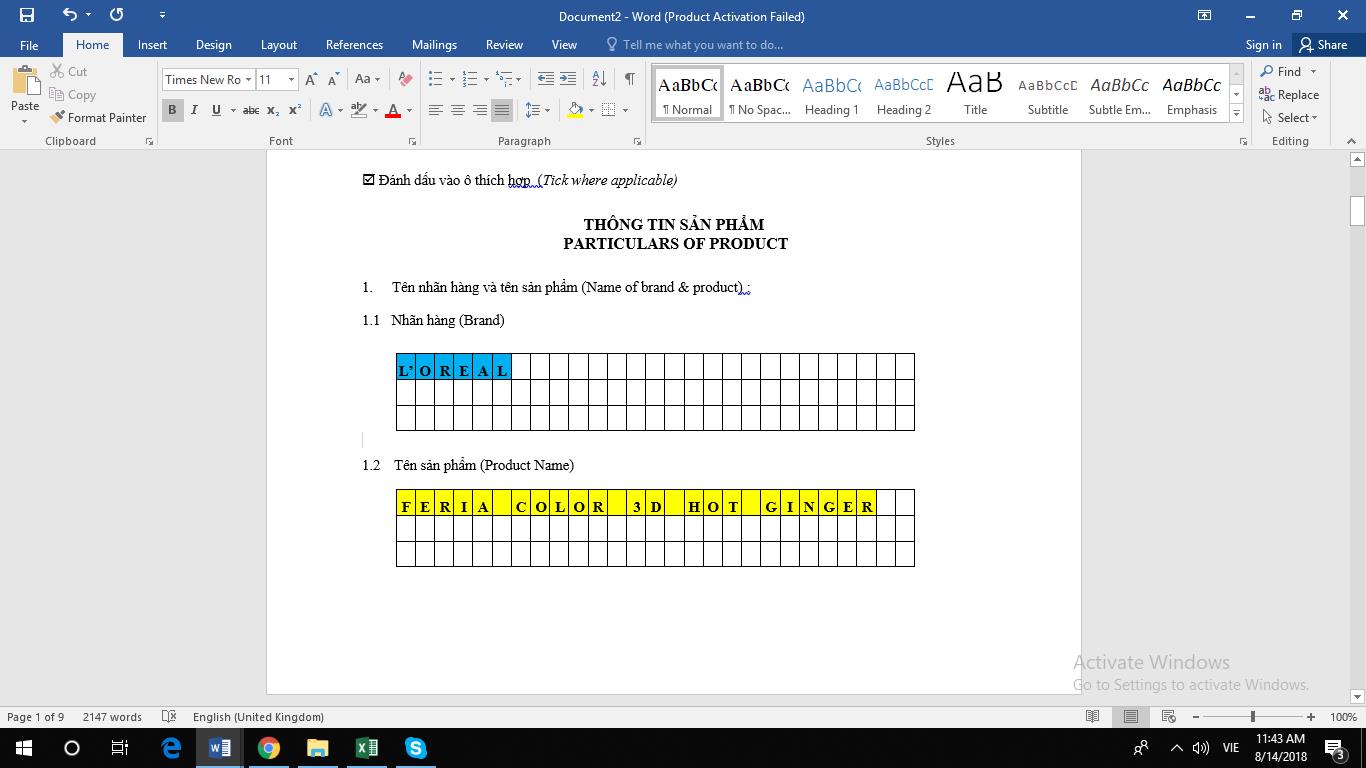The width and height of the screenshot is (1366, 768).
Task: Undo the last action
Action: [69, 15]
